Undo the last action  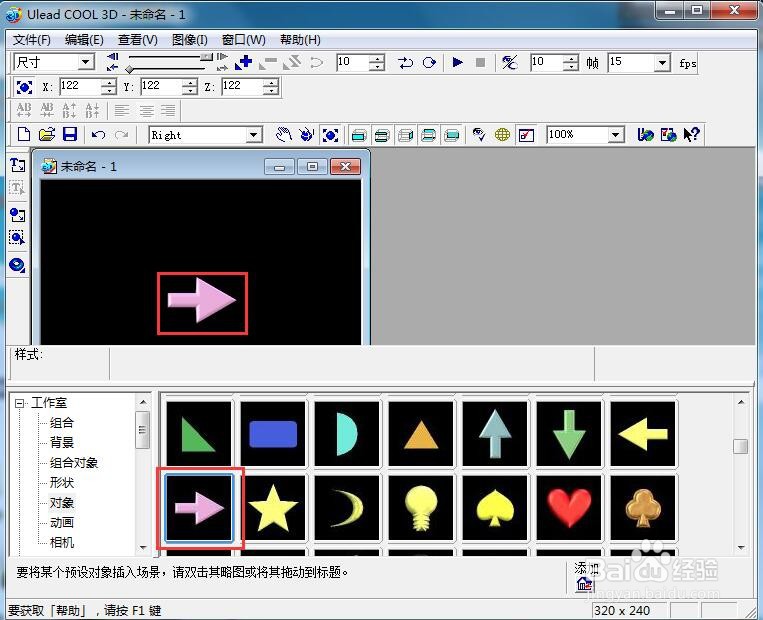pyautogui.click(x=98, y=134)
